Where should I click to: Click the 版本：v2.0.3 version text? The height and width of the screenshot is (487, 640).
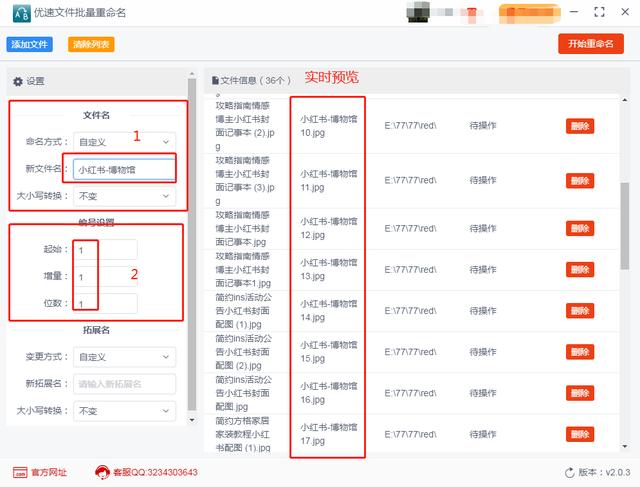[x=604, y=473]
